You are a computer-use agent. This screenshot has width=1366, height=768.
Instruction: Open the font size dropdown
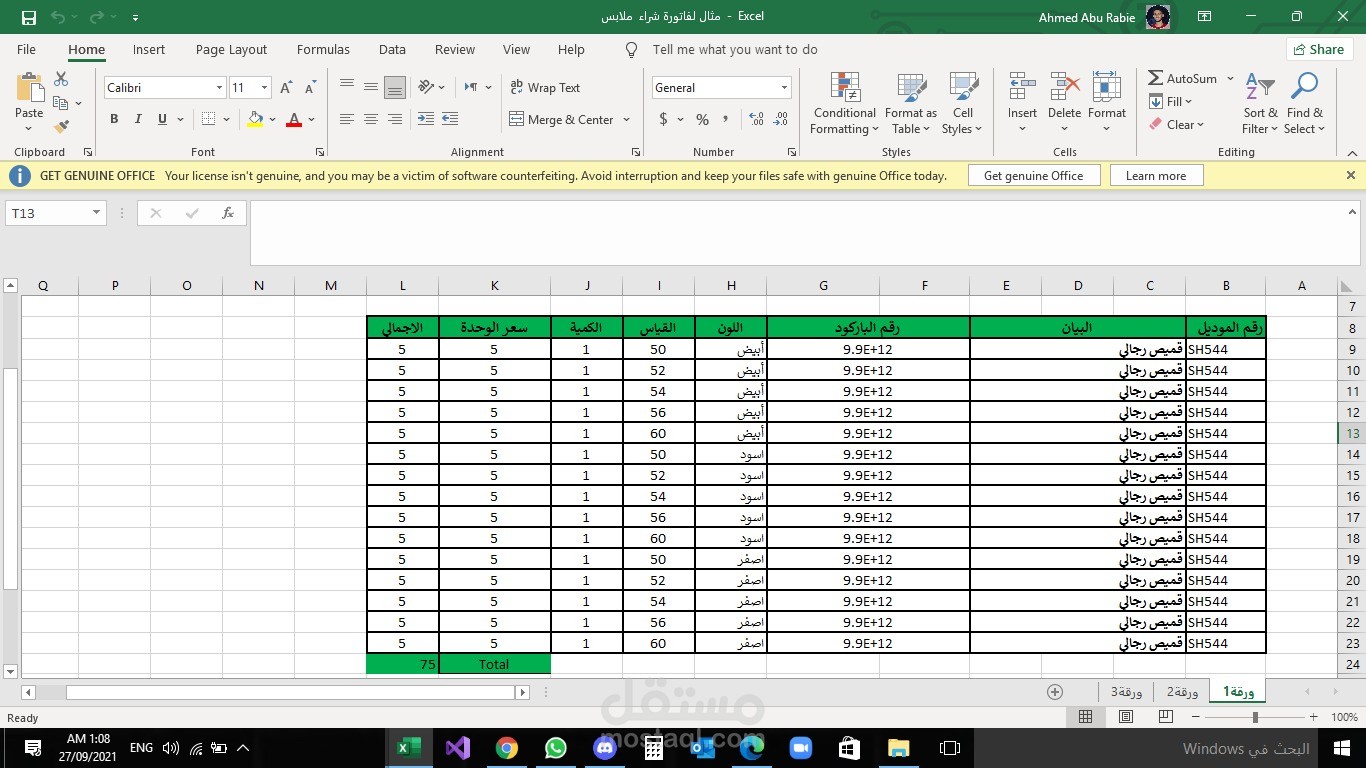263,88
